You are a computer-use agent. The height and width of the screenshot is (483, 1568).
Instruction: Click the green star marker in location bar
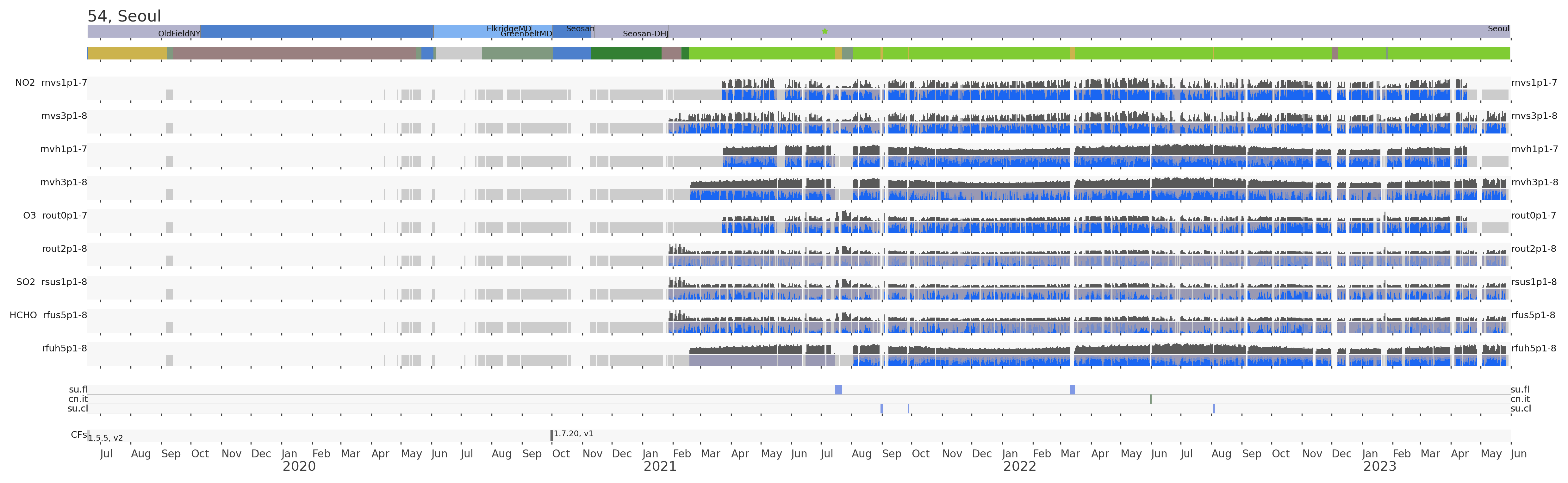point(825,31)
